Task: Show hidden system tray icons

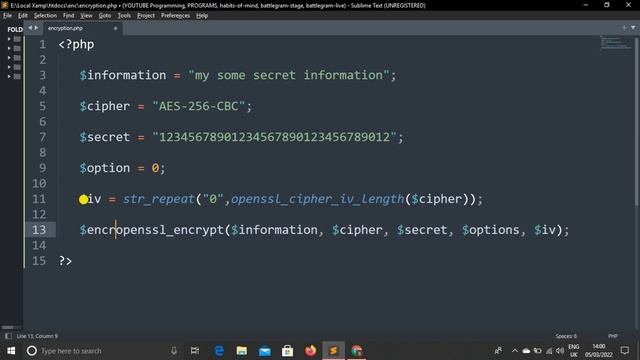Action: point(515,351)
